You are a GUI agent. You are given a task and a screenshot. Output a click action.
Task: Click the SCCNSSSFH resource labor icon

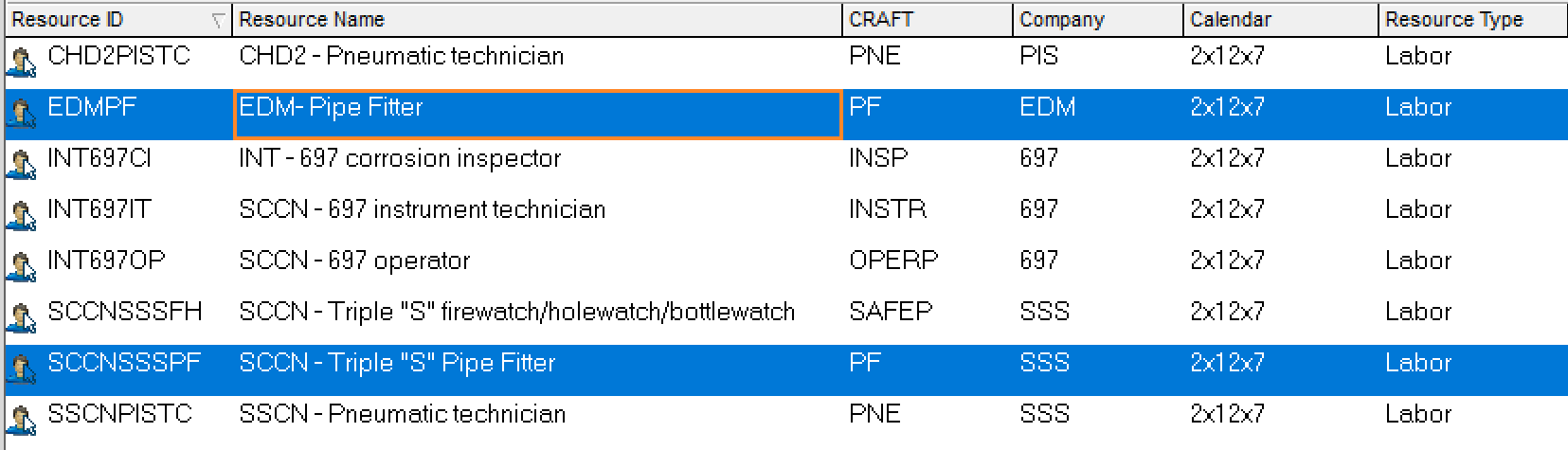[x=21, y=318]
